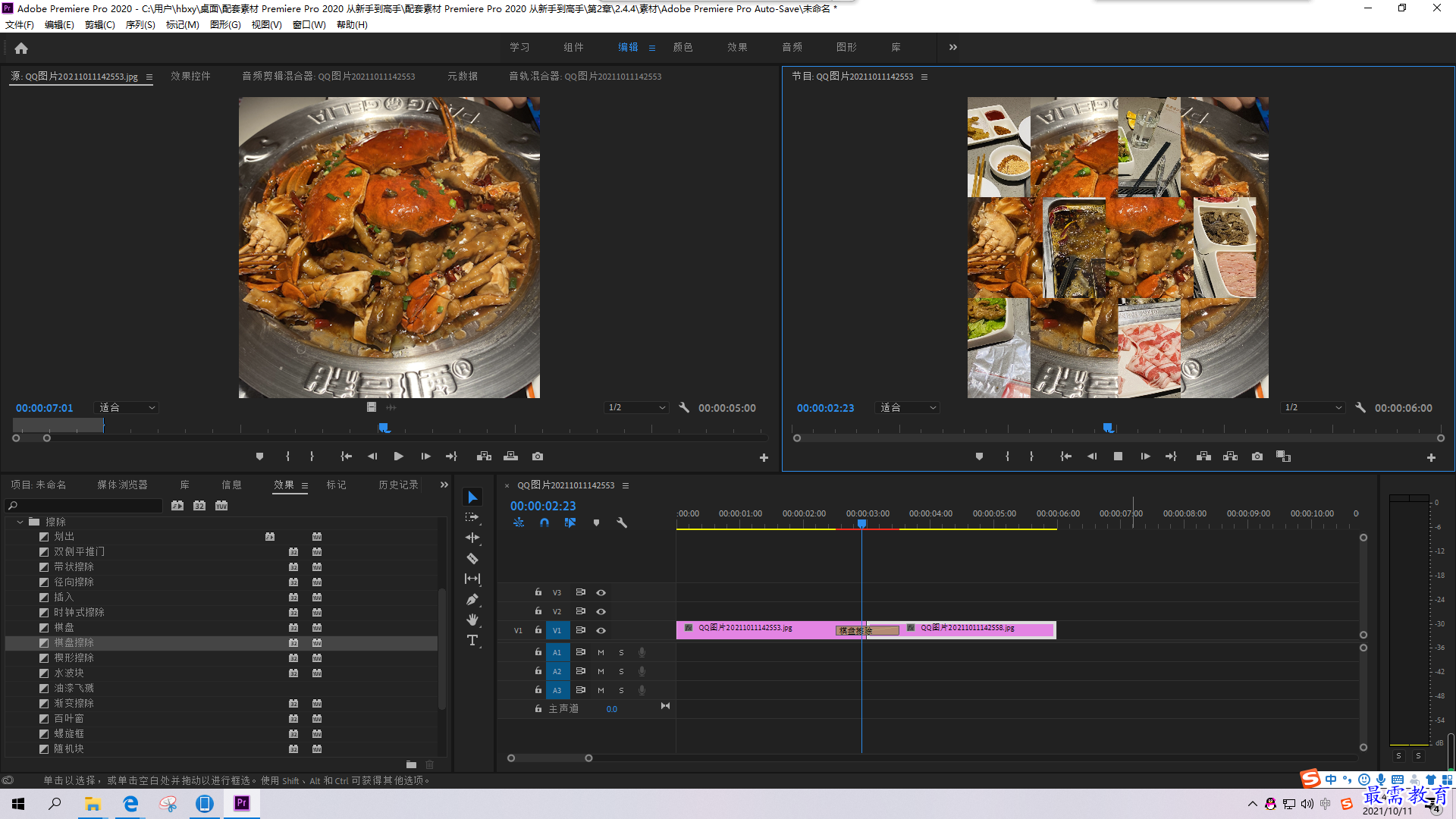1456x819 pixels.
Task: Mute audio track A3
Action: 601,690
